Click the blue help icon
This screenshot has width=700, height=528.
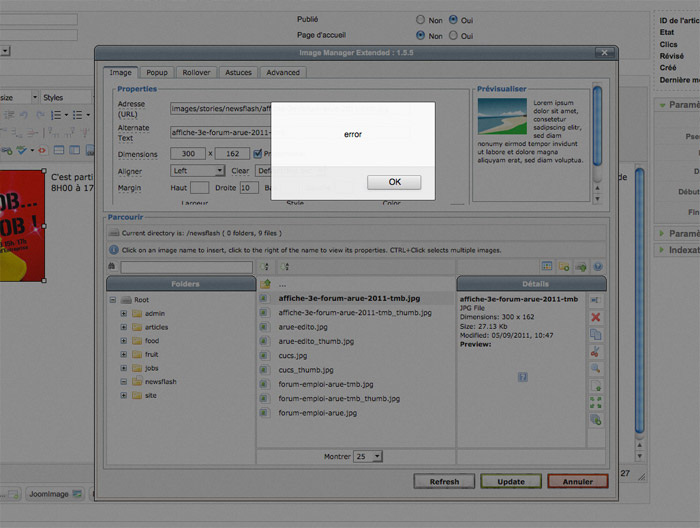(597, 267)
